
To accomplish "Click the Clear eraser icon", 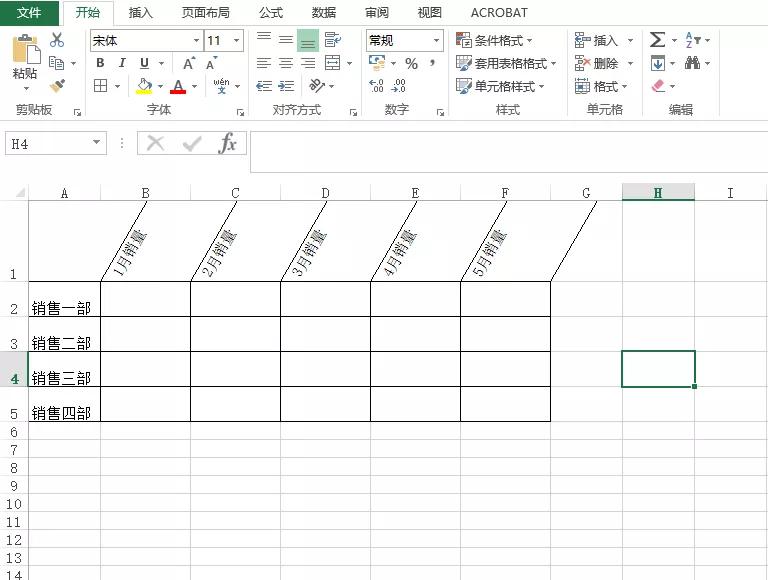I will pyautogui.click(x=658, y=86).
